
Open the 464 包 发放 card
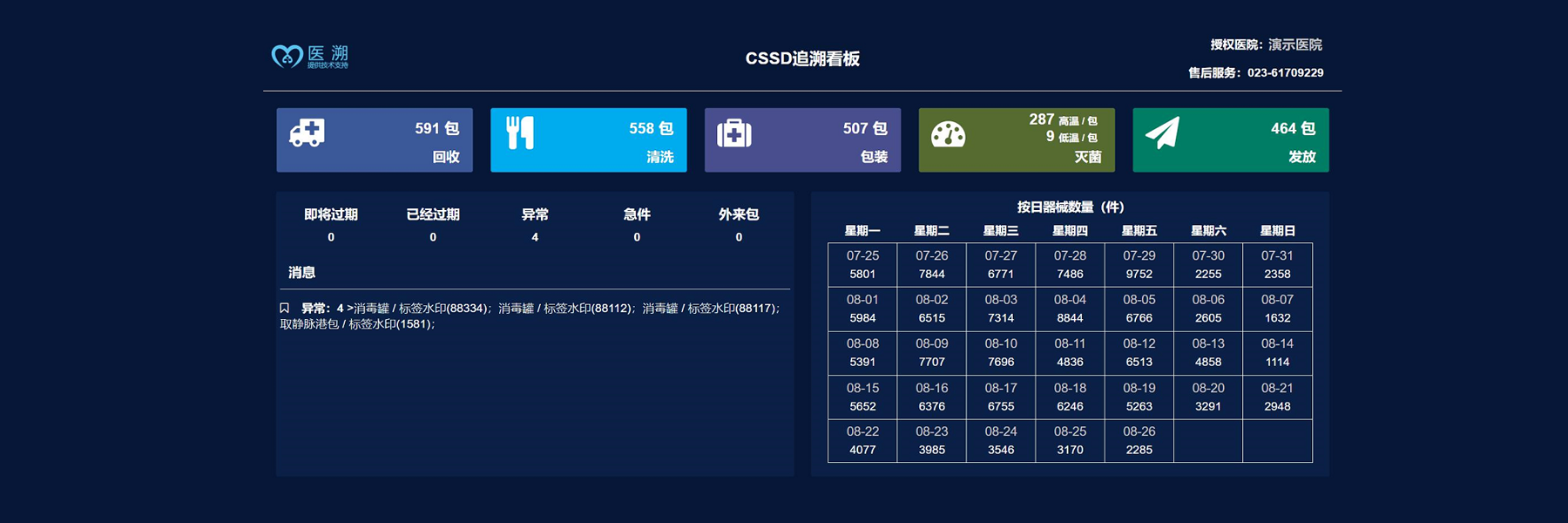coord(1230,140)
